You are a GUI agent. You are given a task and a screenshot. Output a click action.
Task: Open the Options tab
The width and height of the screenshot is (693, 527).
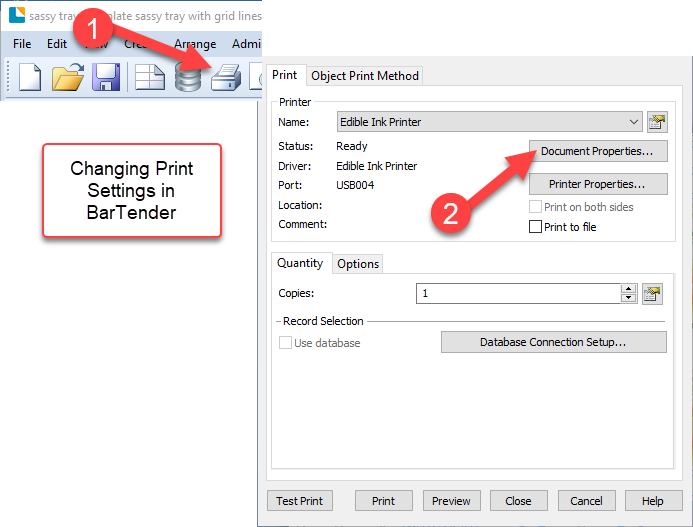[358, 264]
